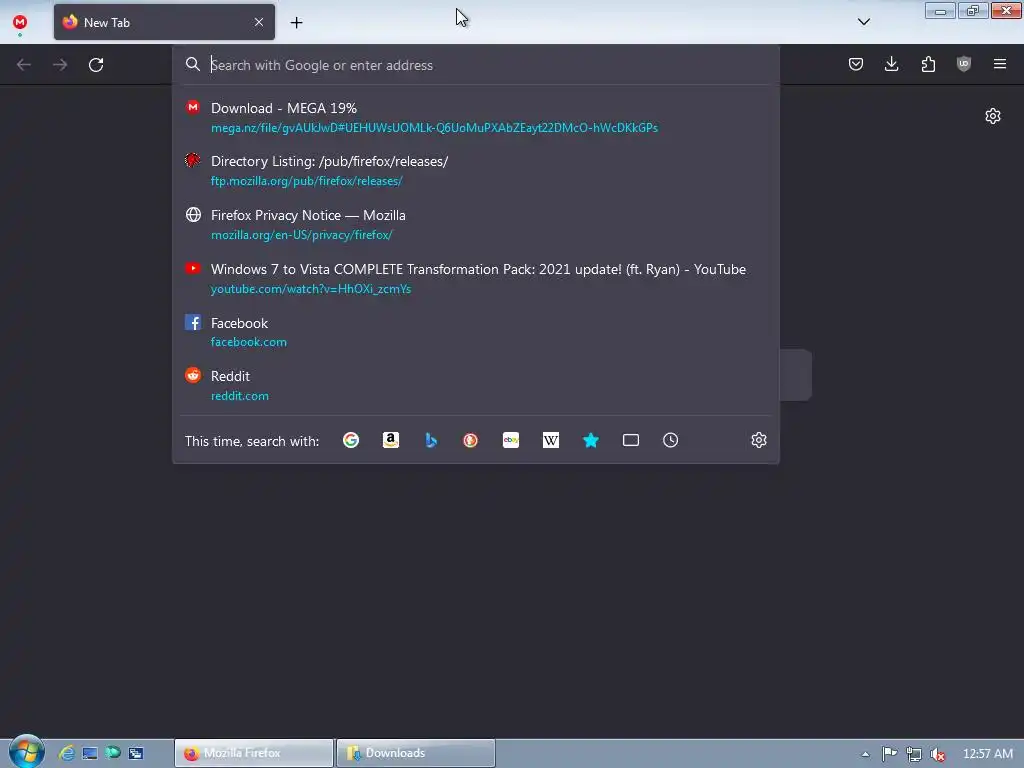Screen dimensions: 1024x768
Task: Open Action Center flag tray icon
Action: (x=889, y=754)
